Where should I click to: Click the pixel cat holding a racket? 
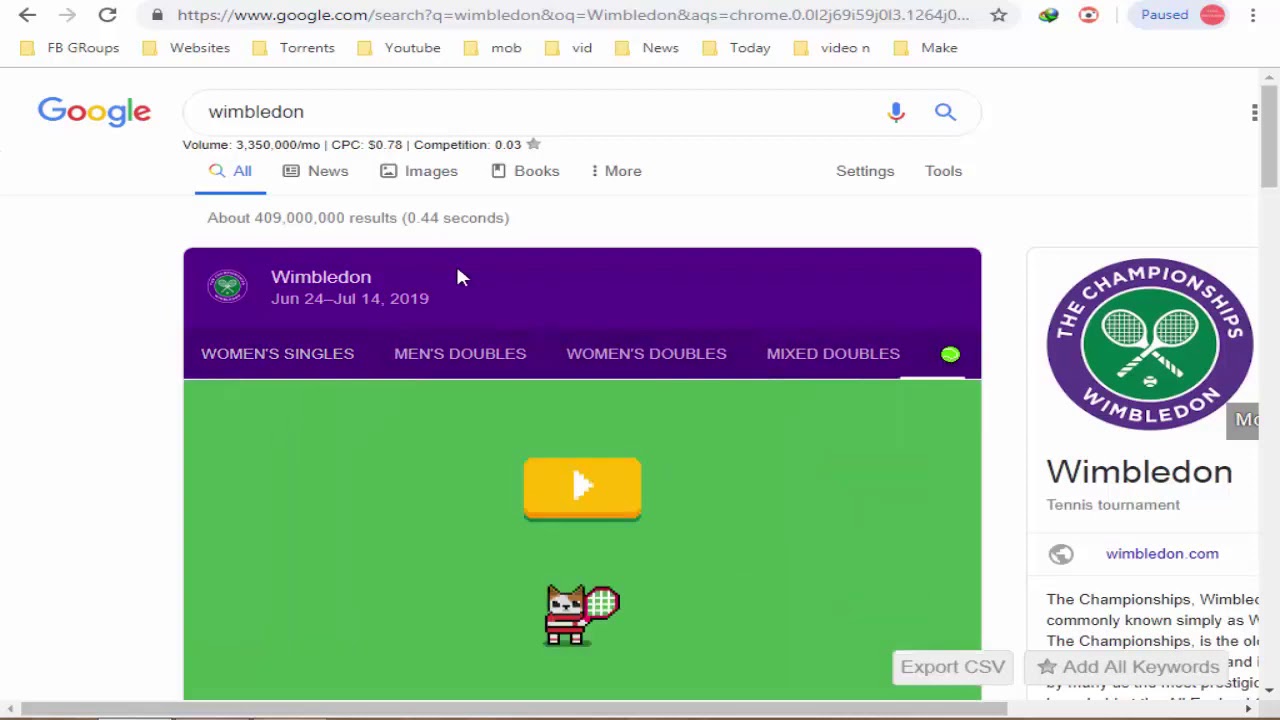point(581,615)
